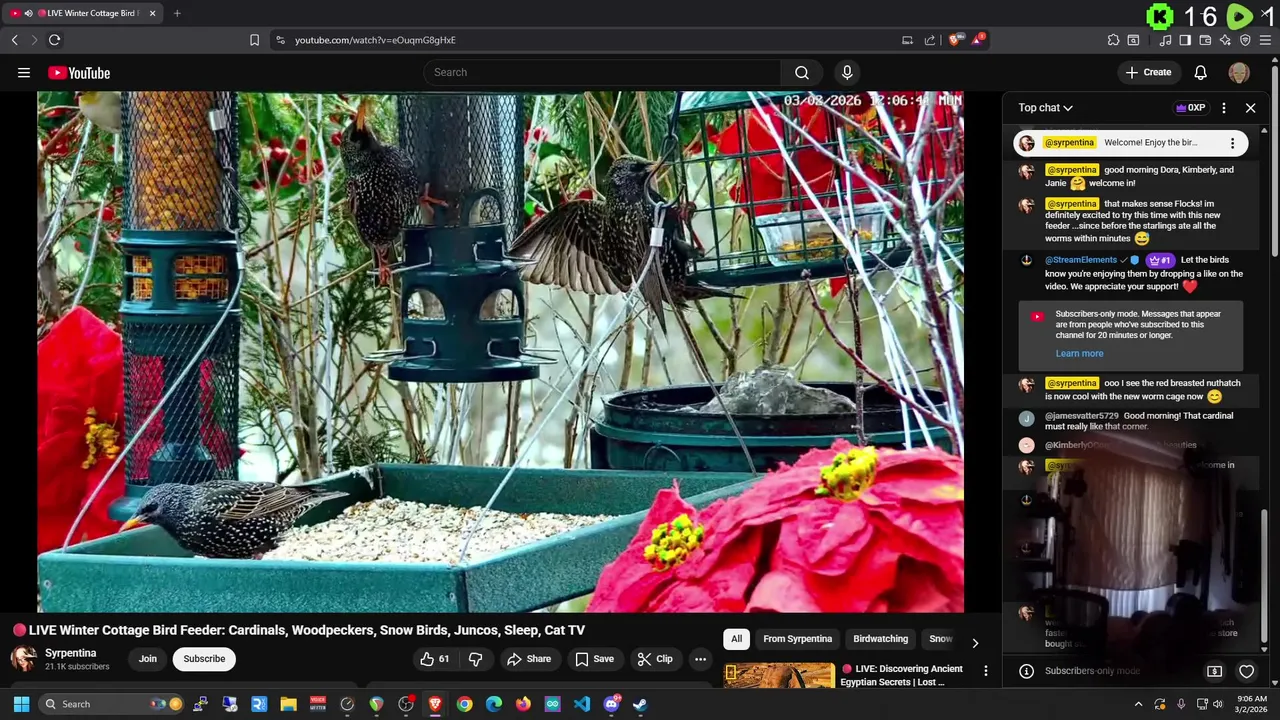Image resolution: width=1280 pixels, height=720 pixels.
Task: Click the Share button
Action: point(529,659)
